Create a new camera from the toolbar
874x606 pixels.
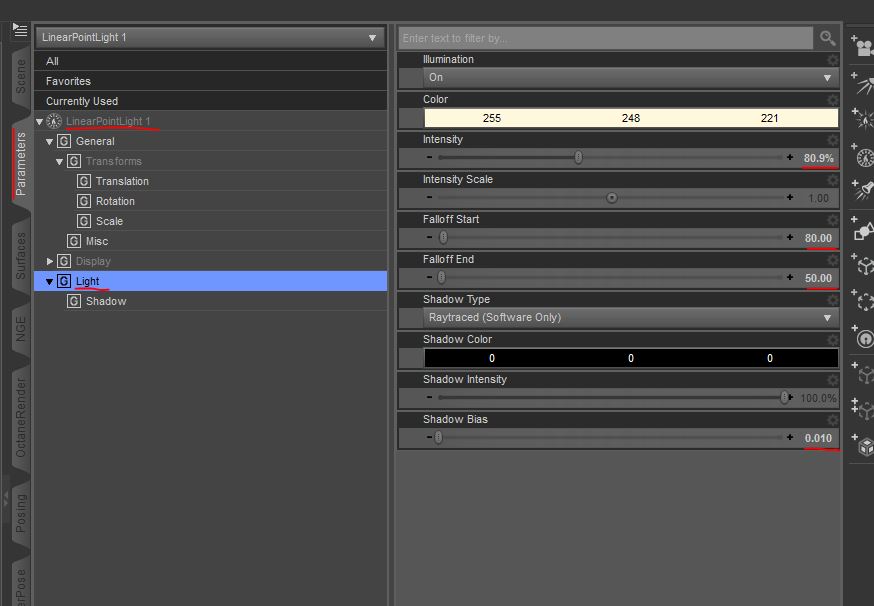[862, 46]
